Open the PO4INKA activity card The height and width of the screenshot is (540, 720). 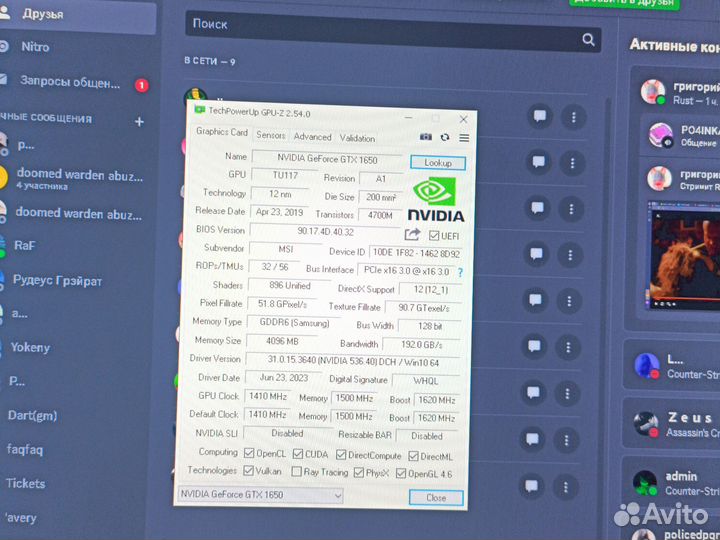[x=682, y=136]
